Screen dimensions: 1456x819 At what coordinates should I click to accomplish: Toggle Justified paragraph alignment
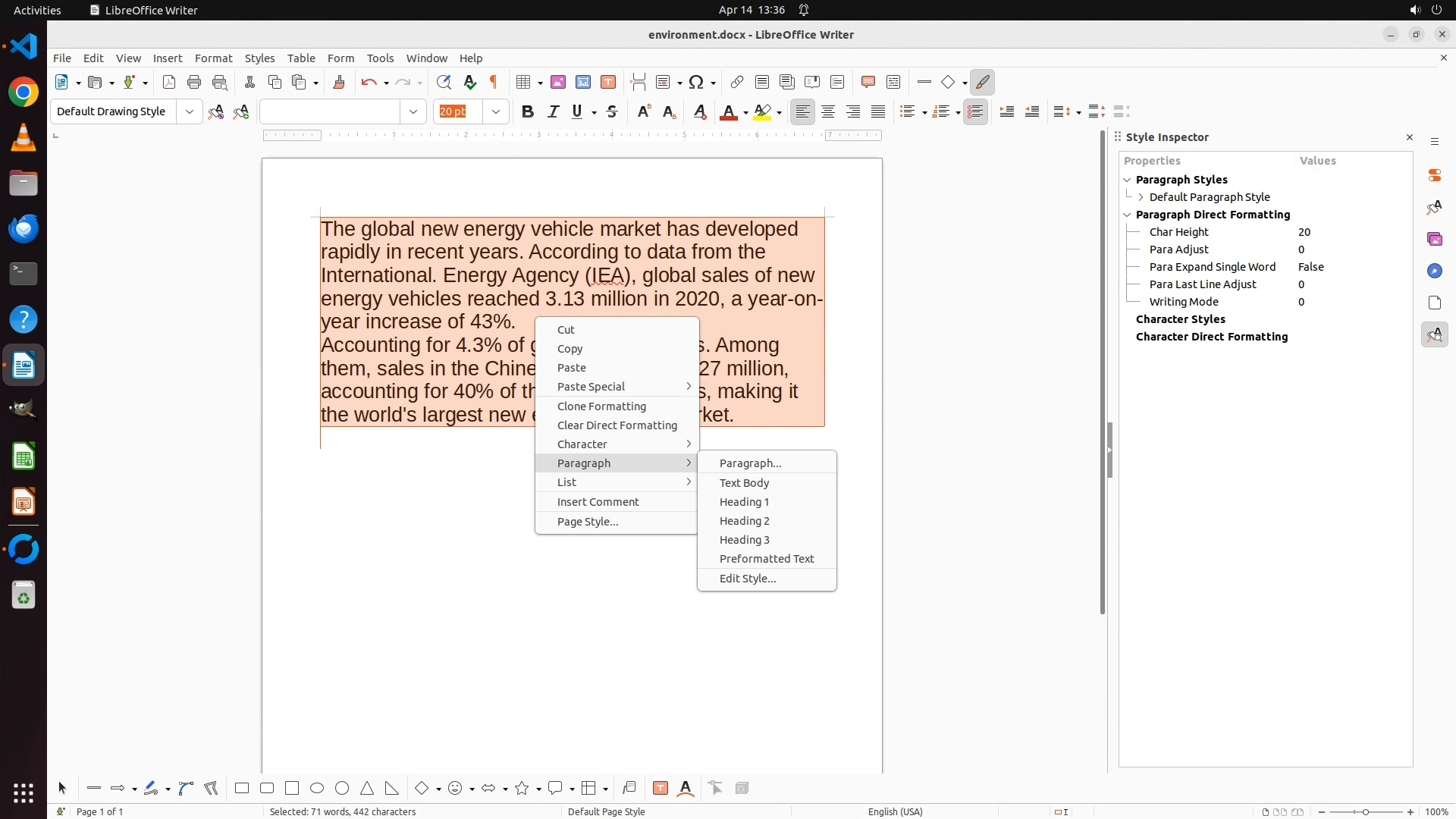coord(878,112)
